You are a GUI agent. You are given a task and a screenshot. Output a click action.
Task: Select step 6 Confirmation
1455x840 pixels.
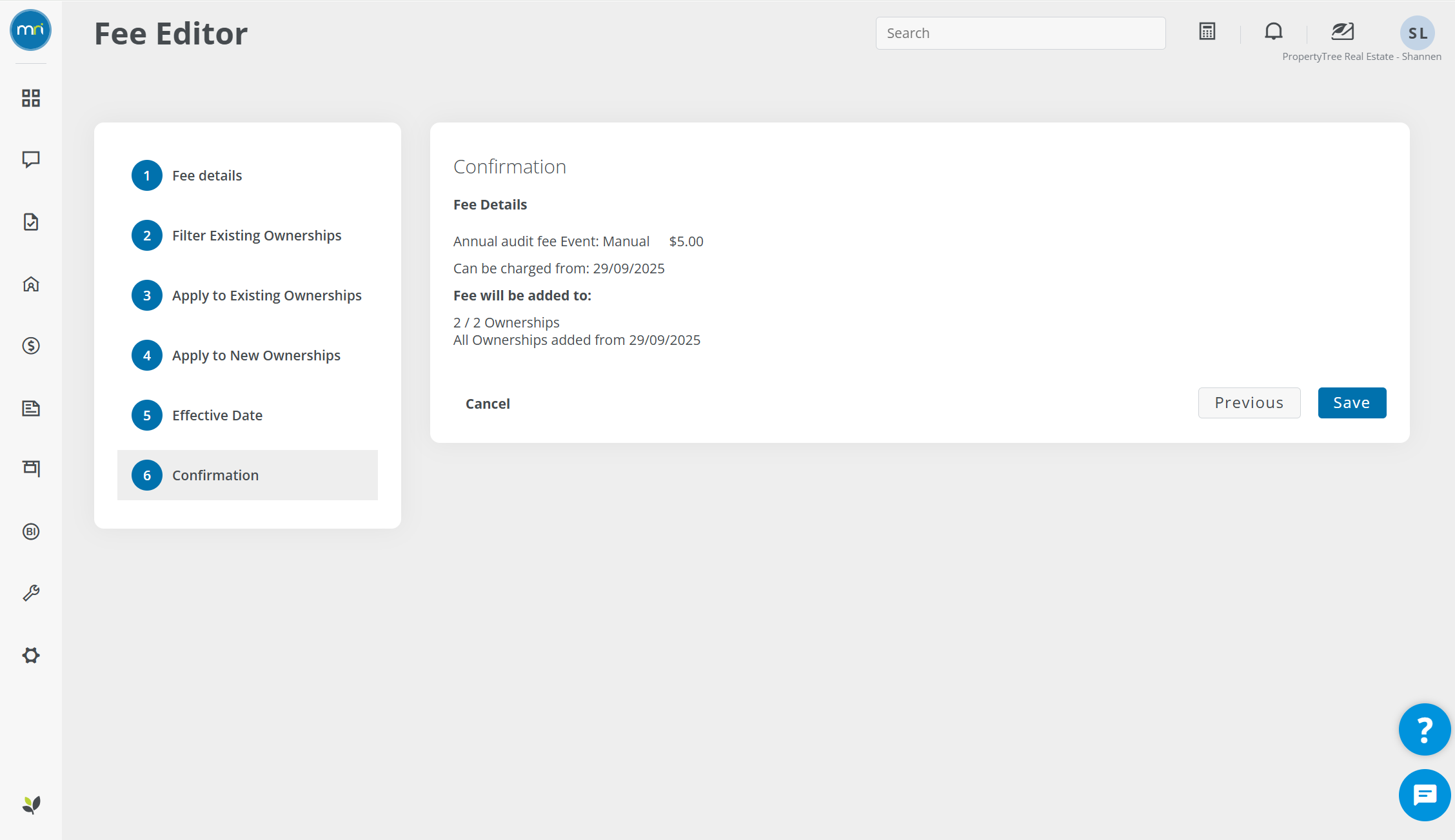coord(248,475)
